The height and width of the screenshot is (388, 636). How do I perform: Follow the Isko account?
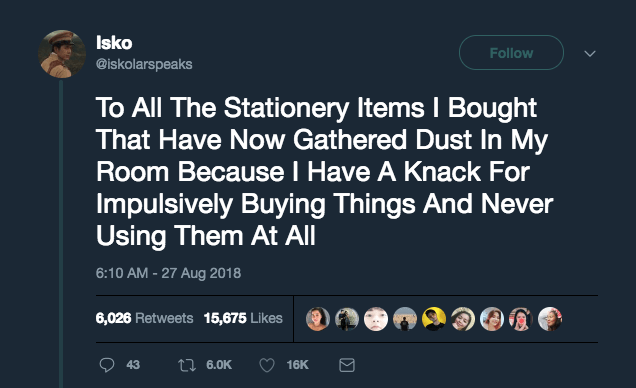(x=511, y=53)
